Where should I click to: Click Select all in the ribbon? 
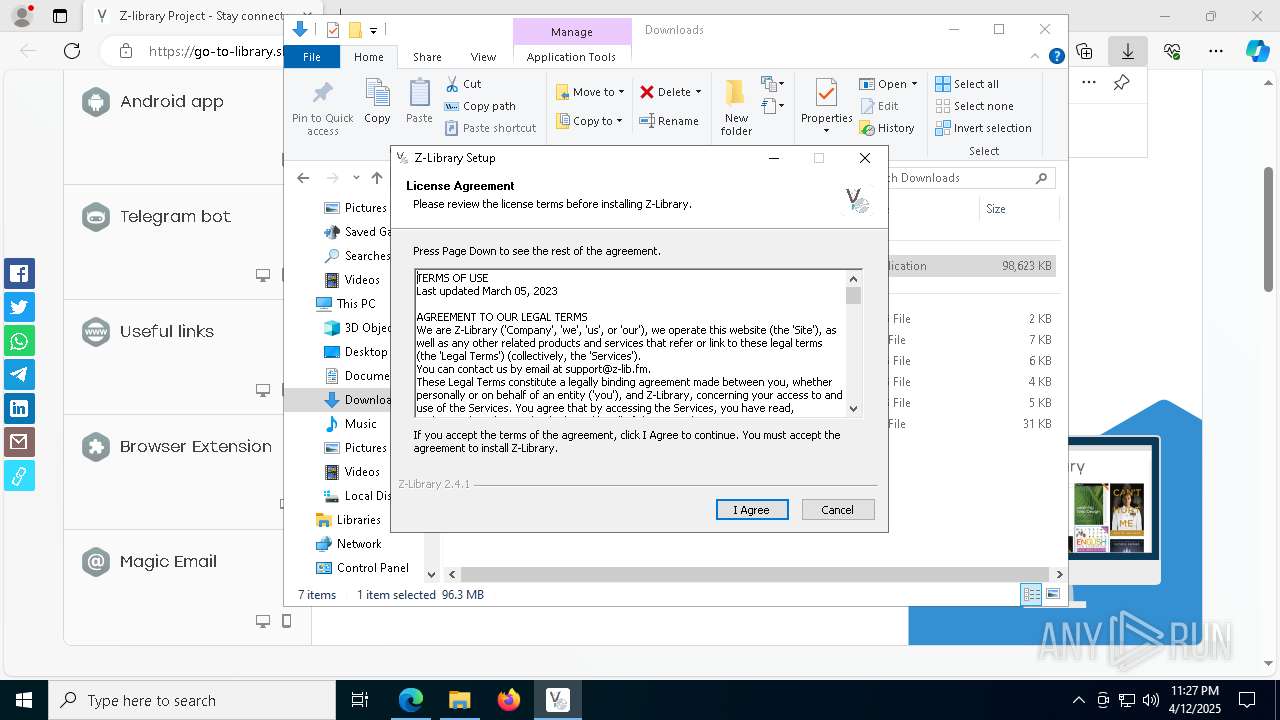[967, 84]
